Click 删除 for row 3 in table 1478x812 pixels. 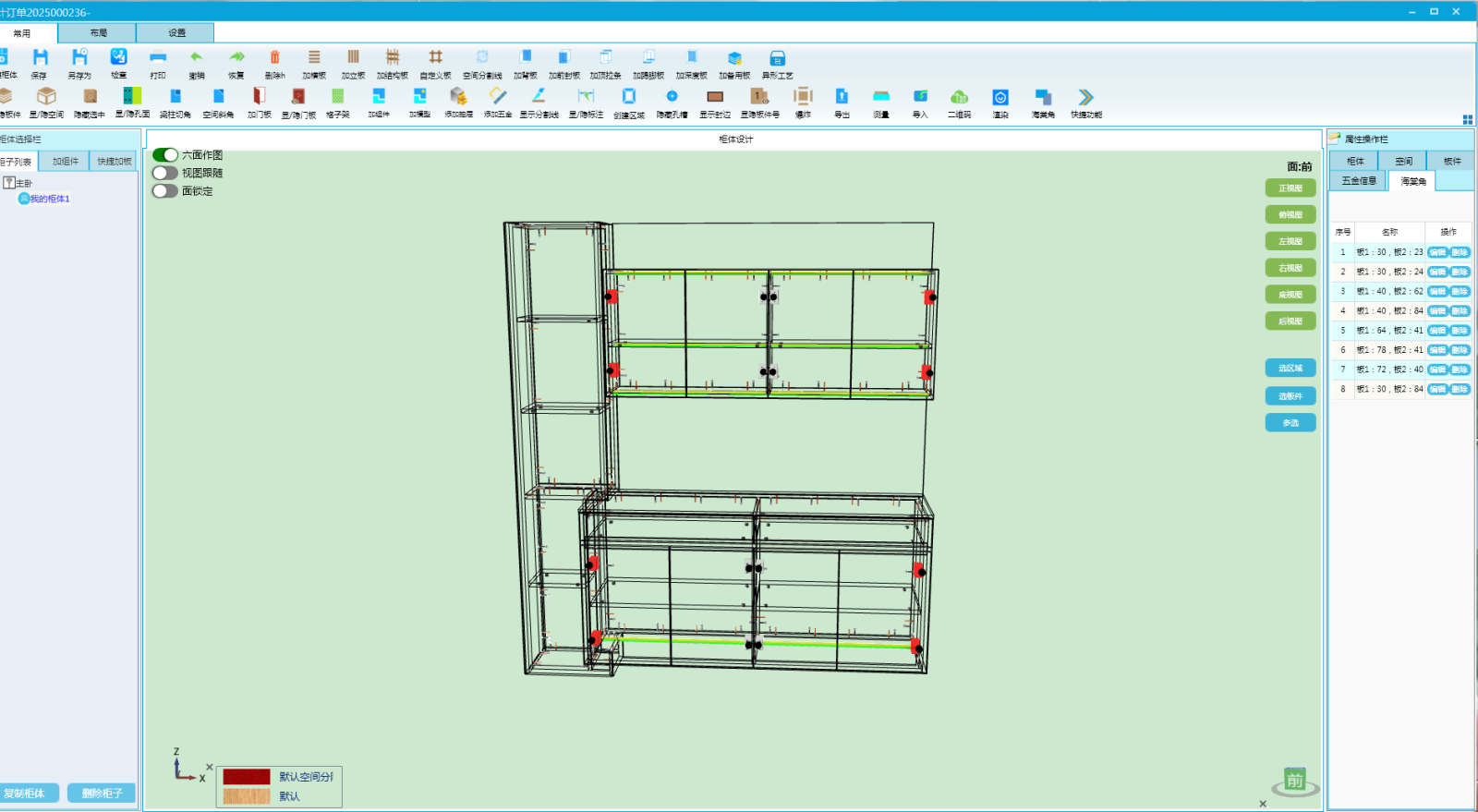1460,291
